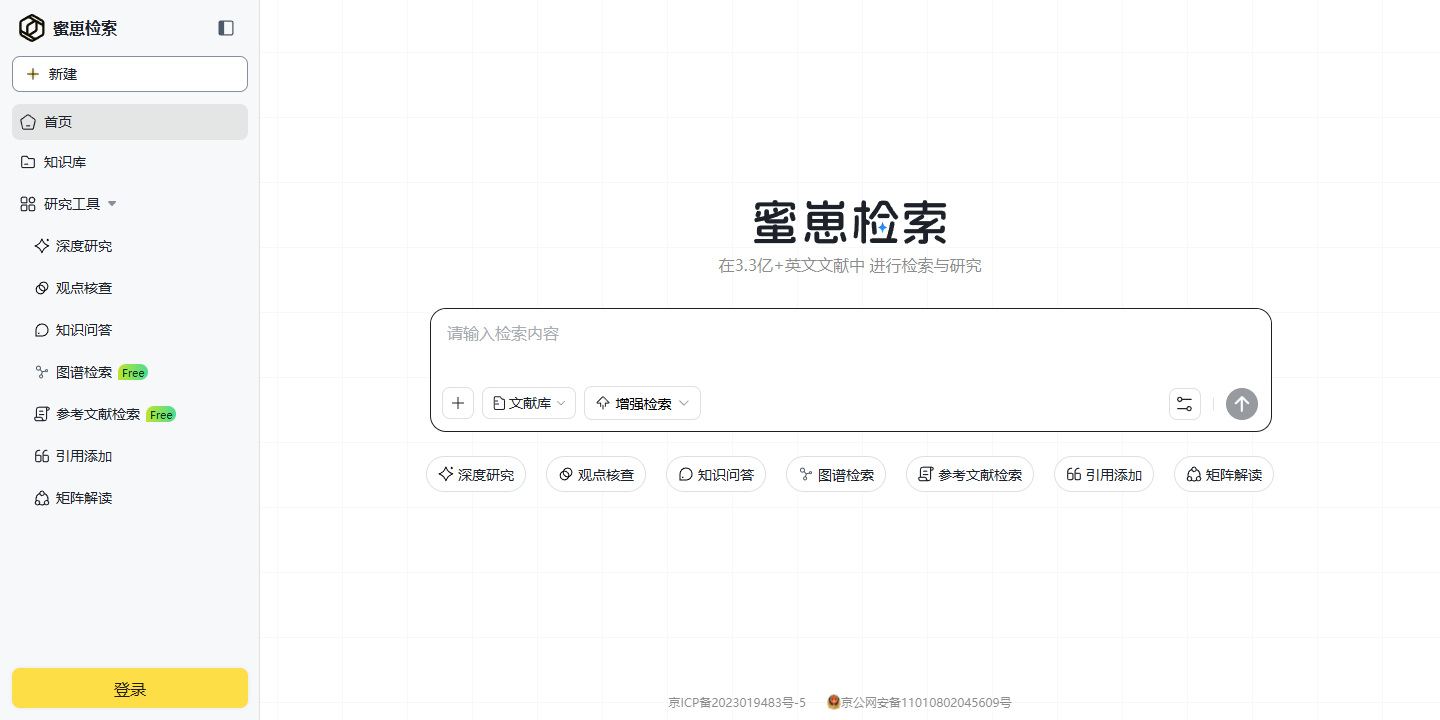Click the 引用添加 chip below search box
Viewport: 1440px width, 720px height.
(x=1104, y=474)
